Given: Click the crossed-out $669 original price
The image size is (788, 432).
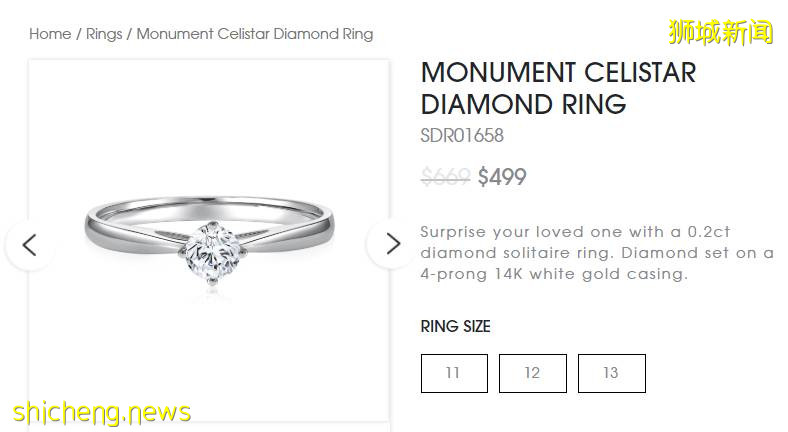Looking at the screenshot, I should click(445, 177).
